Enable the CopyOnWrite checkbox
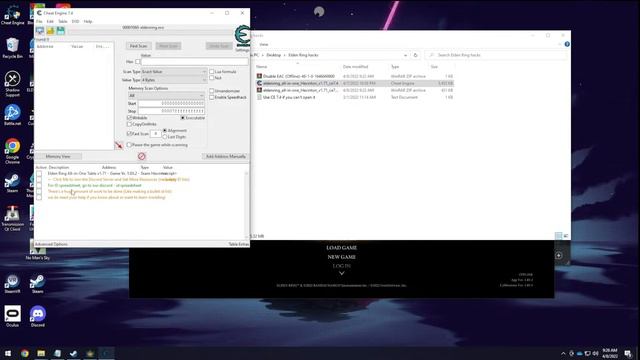Screen dimensions: 640x360 129,124
